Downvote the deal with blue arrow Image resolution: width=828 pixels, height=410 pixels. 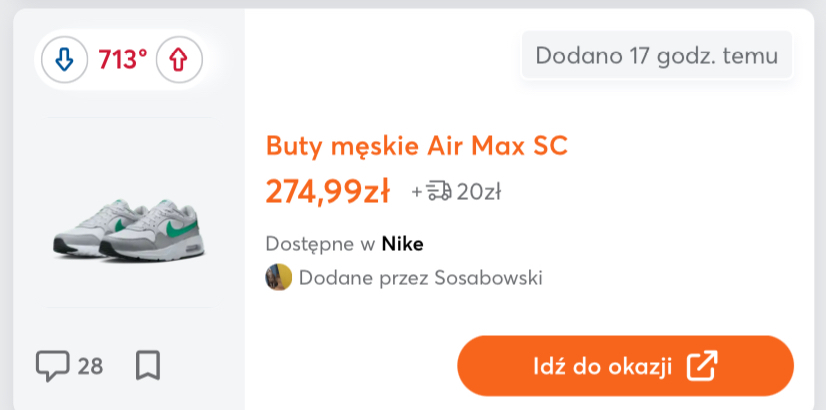point(64,60)
